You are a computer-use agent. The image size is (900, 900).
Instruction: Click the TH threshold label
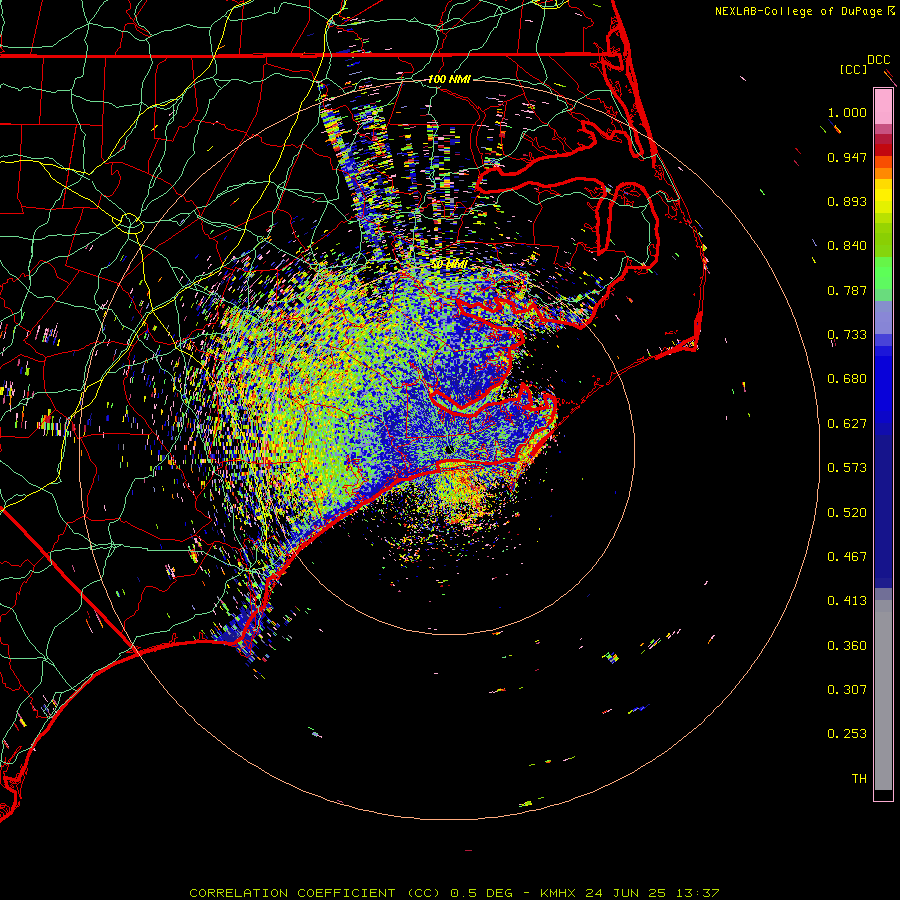pyautogui.click(x=859, y=779)
